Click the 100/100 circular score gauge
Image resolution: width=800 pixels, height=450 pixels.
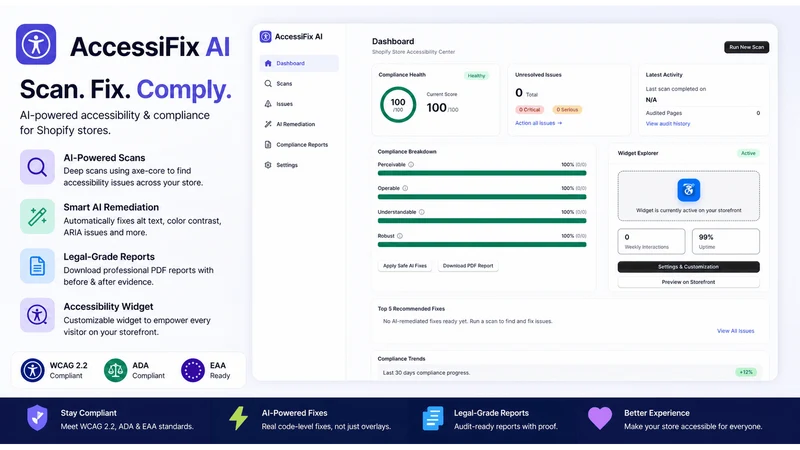click(398, 105)
